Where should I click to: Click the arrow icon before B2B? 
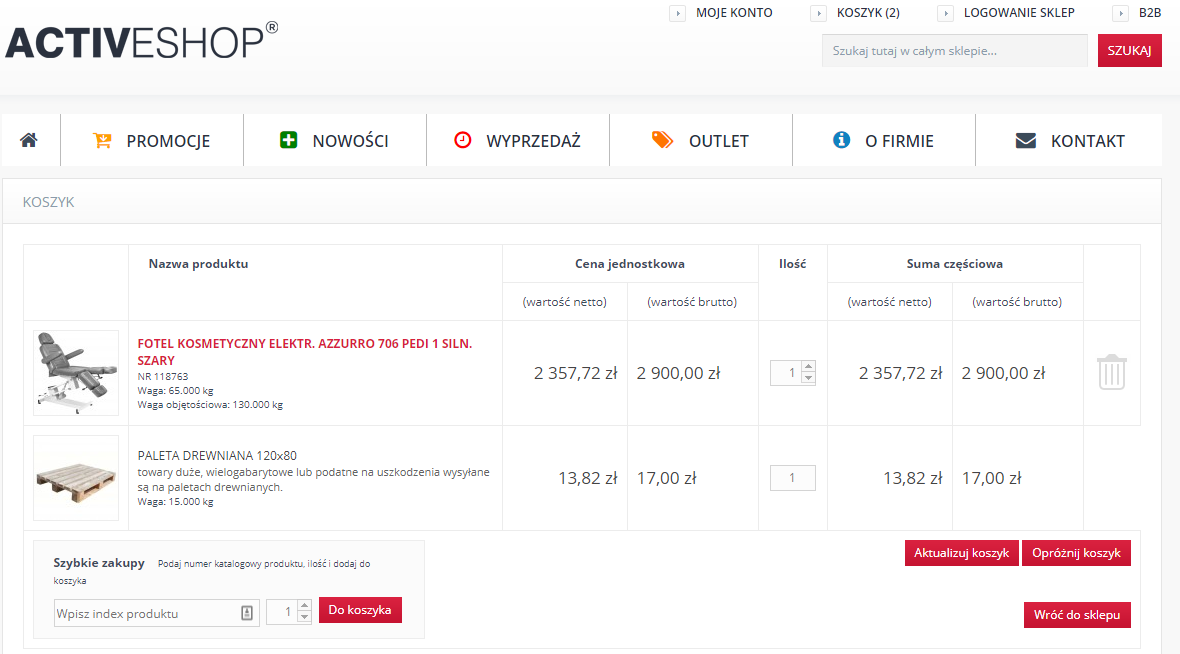(1121, 13)
